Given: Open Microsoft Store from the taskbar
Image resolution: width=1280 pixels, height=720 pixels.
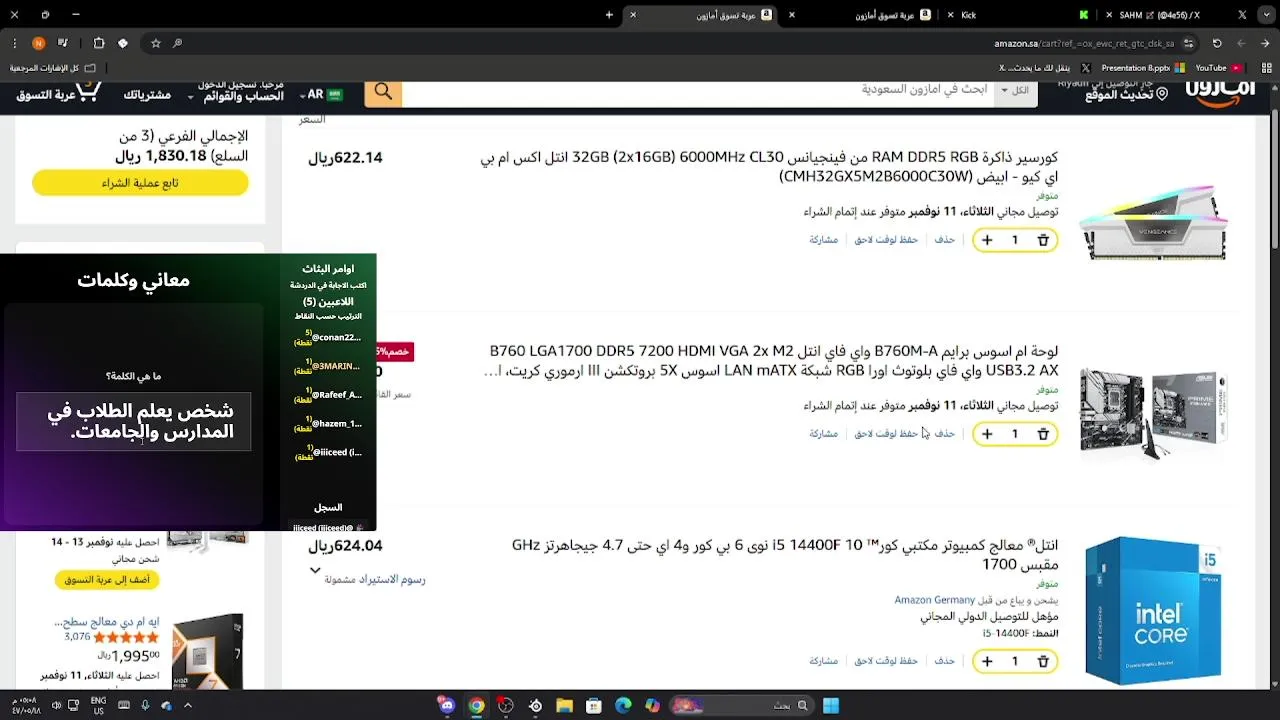Looking at the screenshot, I should (594, 705).
